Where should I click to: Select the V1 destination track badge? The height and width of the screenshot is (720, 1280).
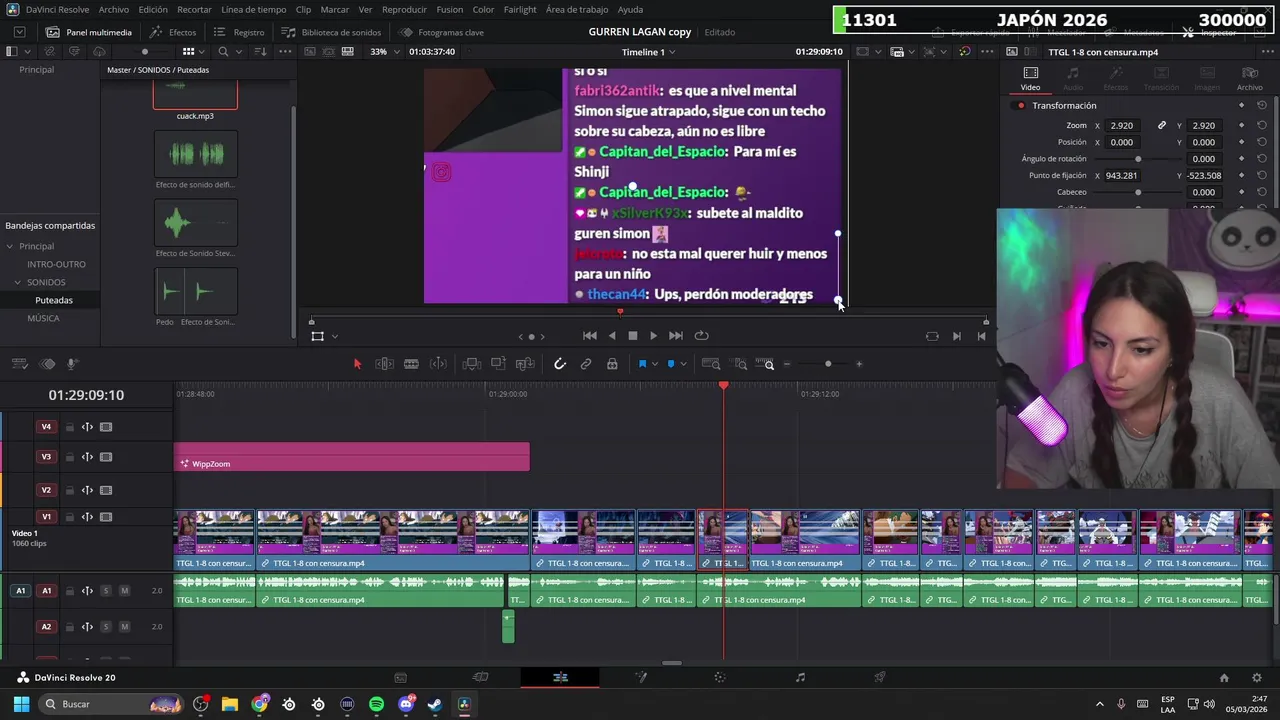click(46, 517)
